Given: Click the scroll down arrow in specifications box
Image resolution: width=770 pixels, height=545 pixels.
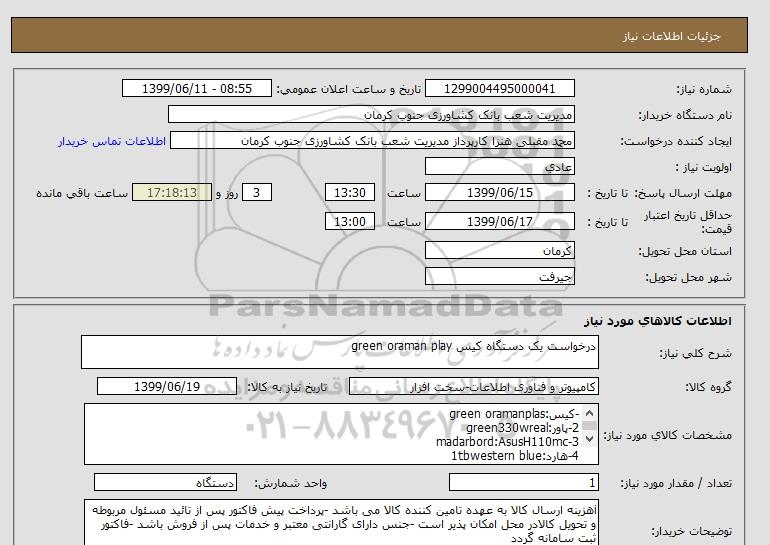Looking at the screenshot, I should pyautogui.click(x=589, y=439).
